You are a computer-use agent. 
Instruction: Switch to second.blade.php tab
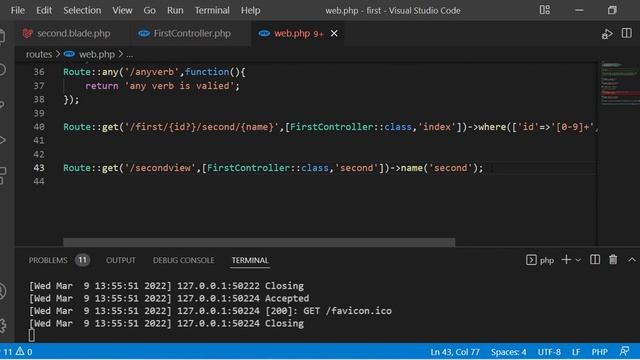click(x=73, y=33)
